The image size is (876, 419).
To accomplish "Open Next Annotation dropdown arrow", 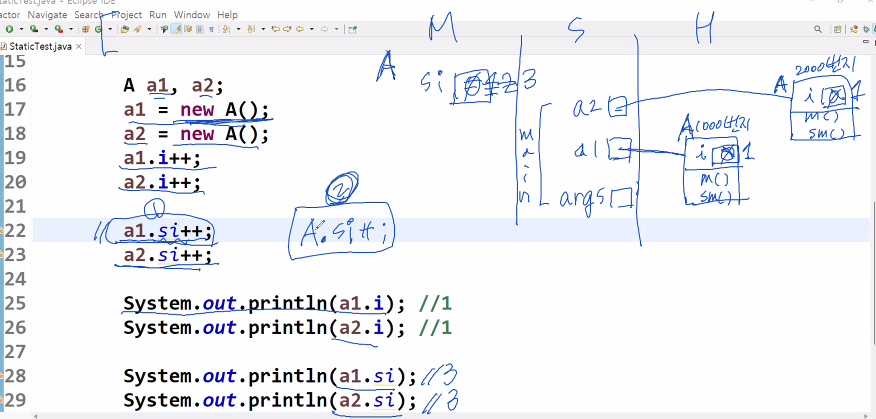I will click(239, 29).
